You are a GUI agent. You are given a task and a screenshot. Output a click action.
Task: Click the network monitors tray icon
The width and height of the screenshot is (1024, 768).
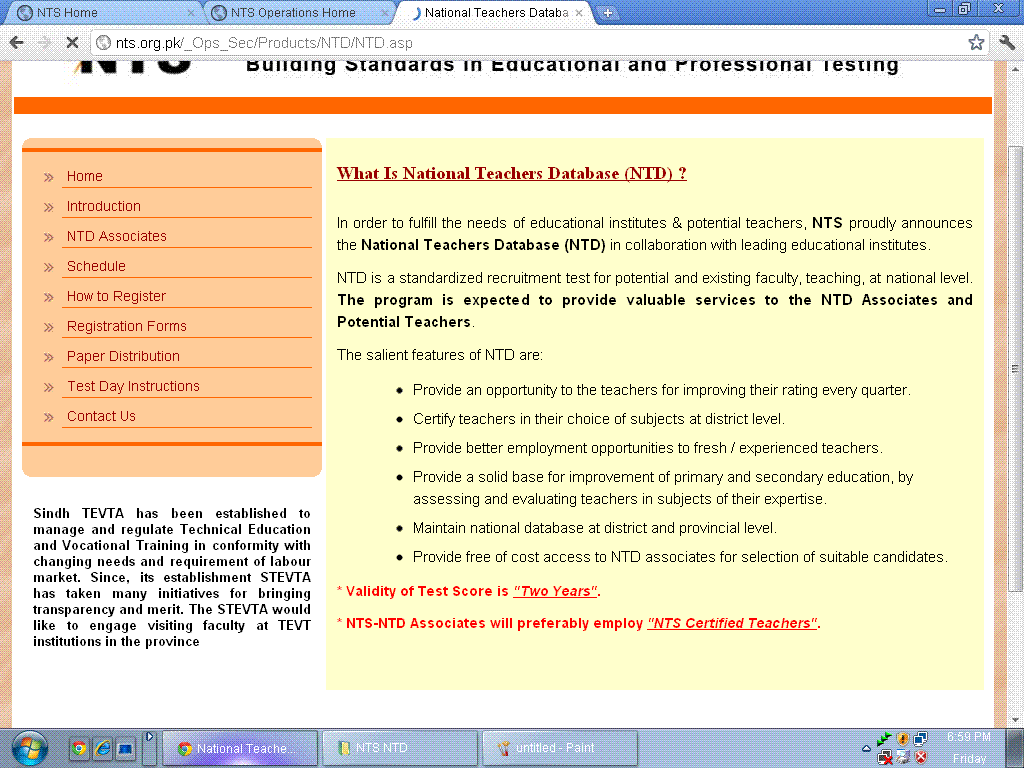pyautogui.click(x=921, y=739)
